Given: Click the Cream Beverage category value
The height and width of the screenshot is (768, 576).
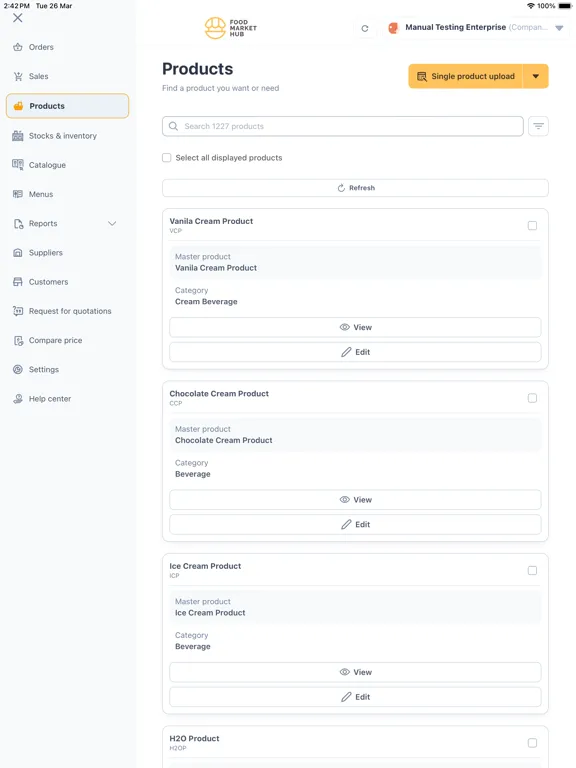Looking at the screenshot, I should pos(206,302).
